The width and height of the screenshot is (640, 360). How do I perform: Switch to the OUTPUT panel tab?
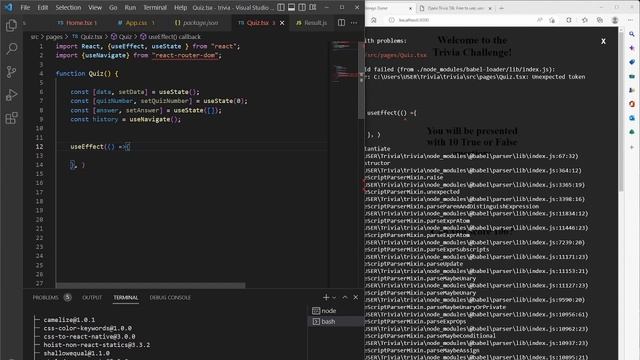92,298
